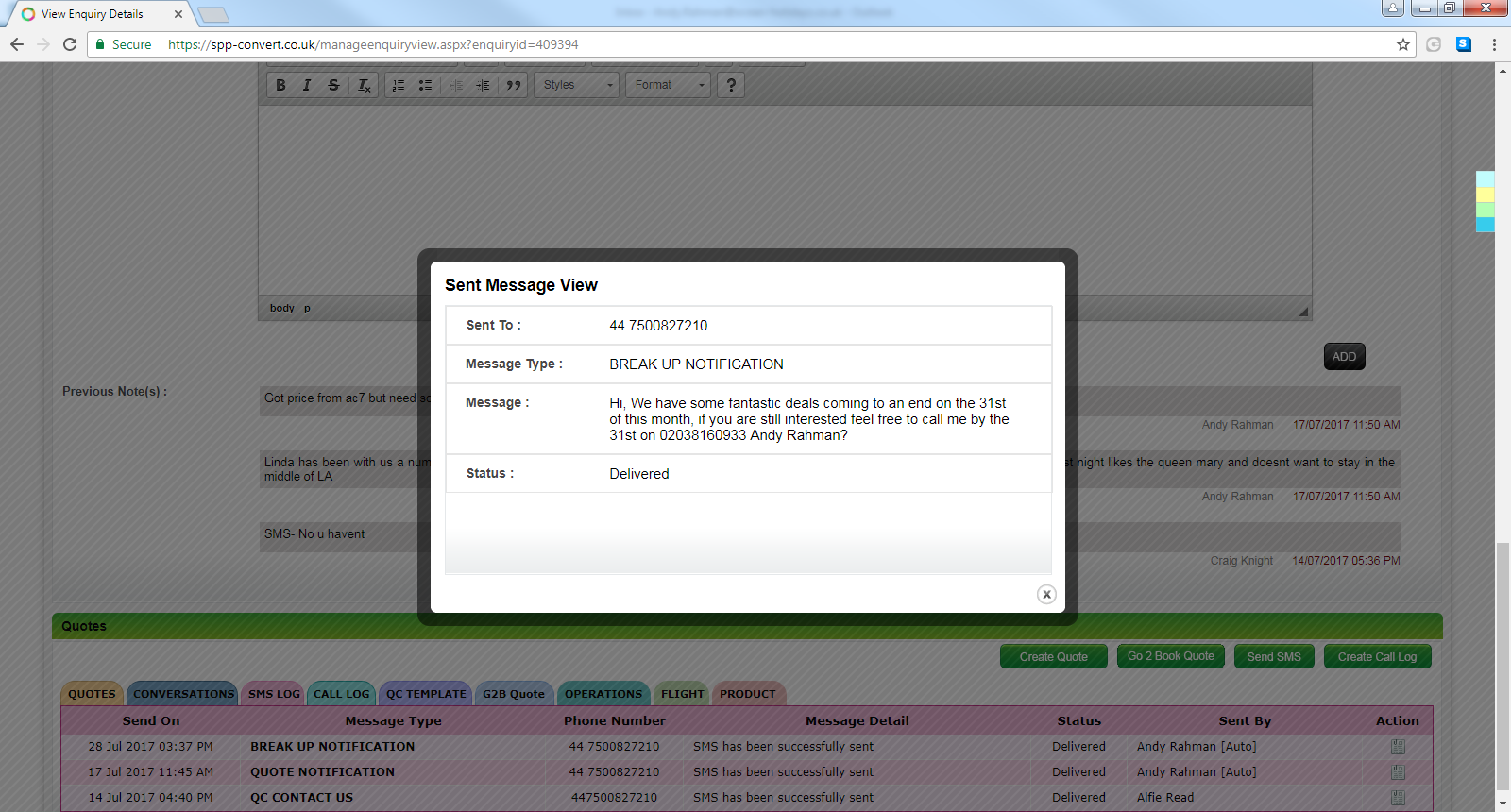
Task: Apply block quote formatting
Action: coord(513,85)
